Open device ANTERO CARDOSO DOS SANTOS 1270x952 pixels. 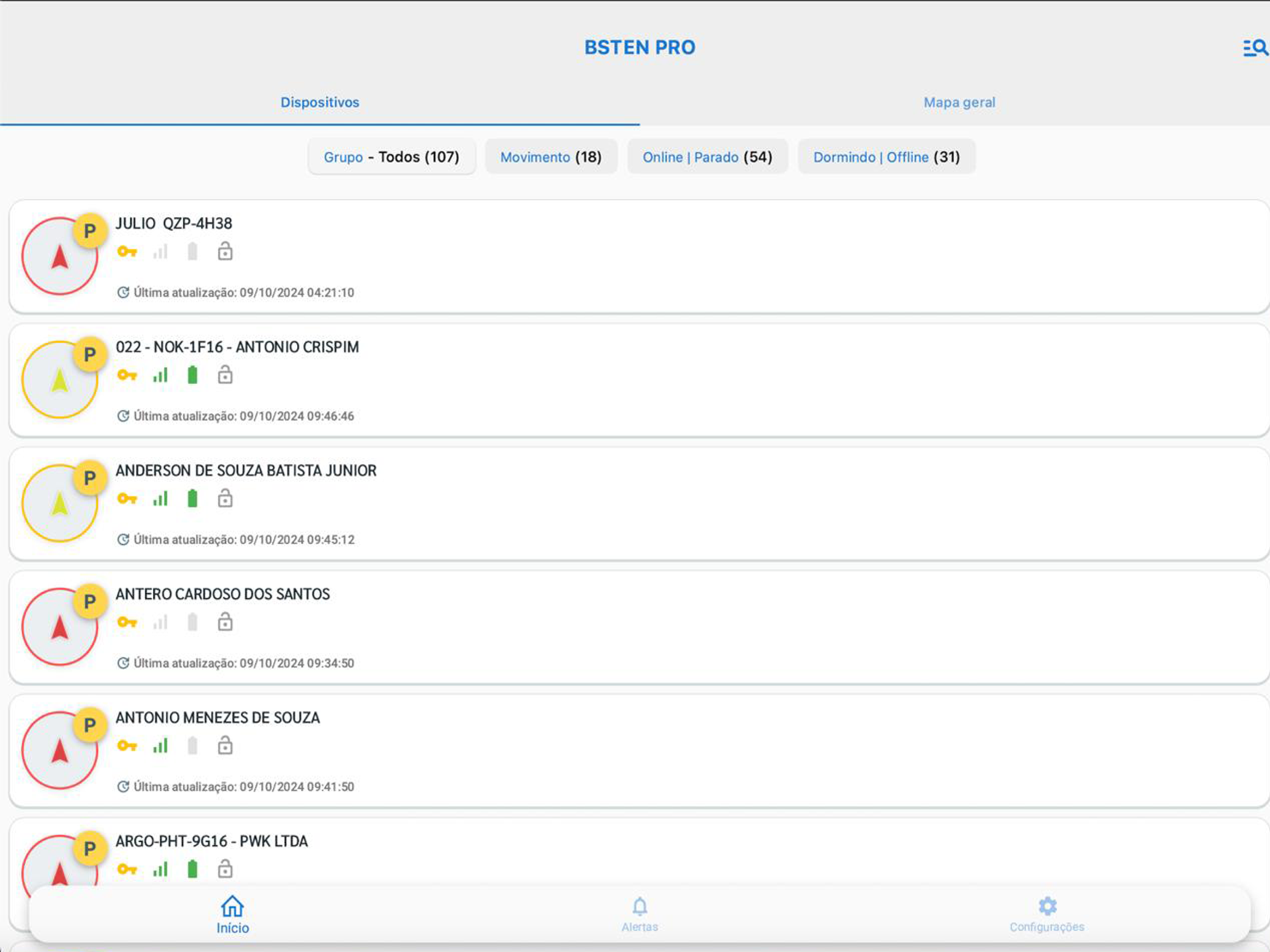pyautogui.click(x=639, y=627)
